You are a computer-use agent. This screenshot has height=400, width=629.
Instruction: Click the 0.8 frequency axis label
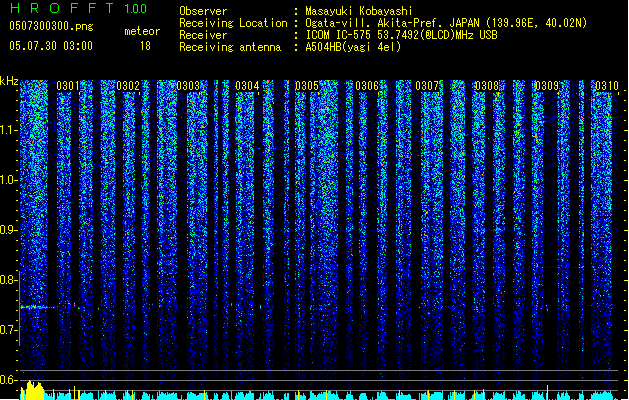[x=9, y=280]
